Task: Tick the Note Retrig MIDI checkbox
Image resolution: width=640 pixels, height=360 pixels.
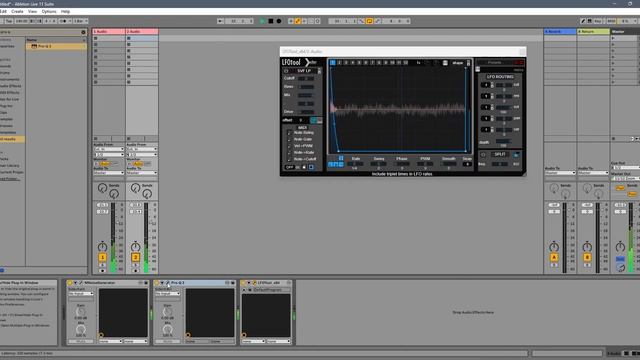Action: [289, 133]
